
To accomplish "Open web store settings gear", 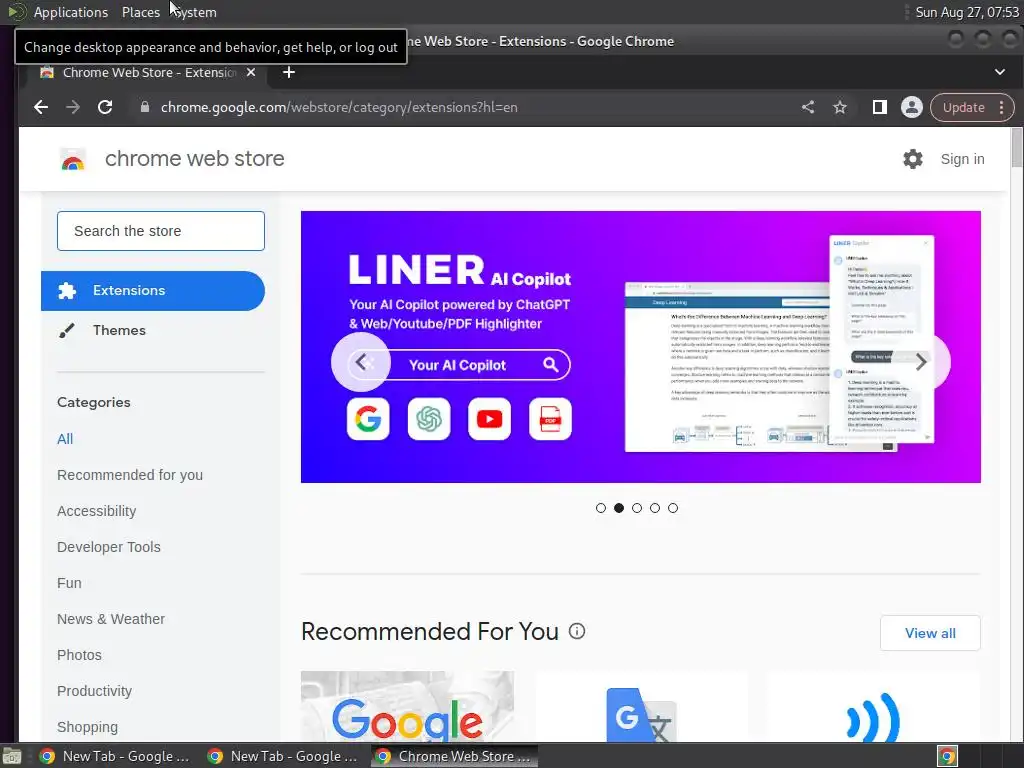I will click(913, 159).
